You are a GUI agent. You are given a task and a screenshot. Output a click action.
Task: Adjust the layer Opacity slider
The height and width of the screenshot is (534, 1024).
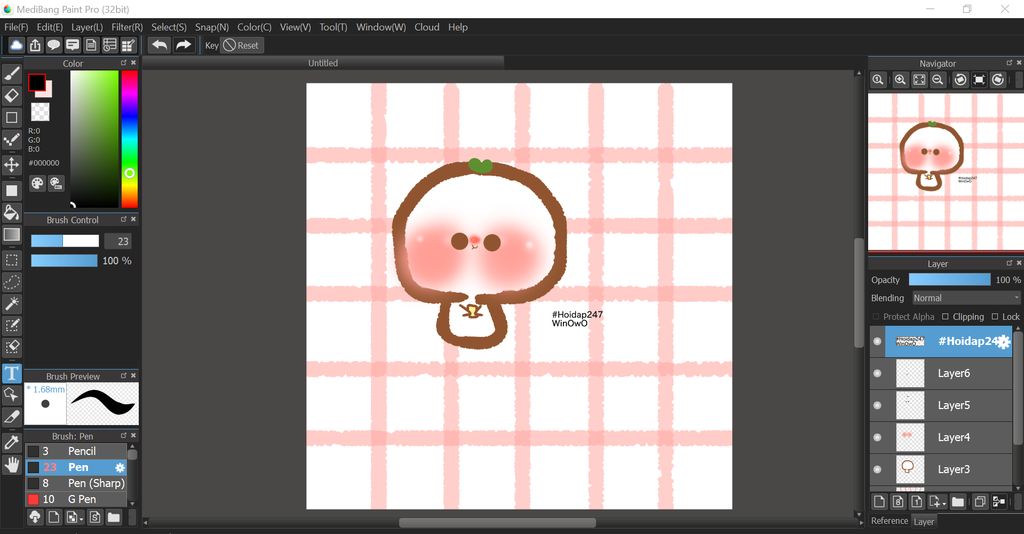(950, 279)
